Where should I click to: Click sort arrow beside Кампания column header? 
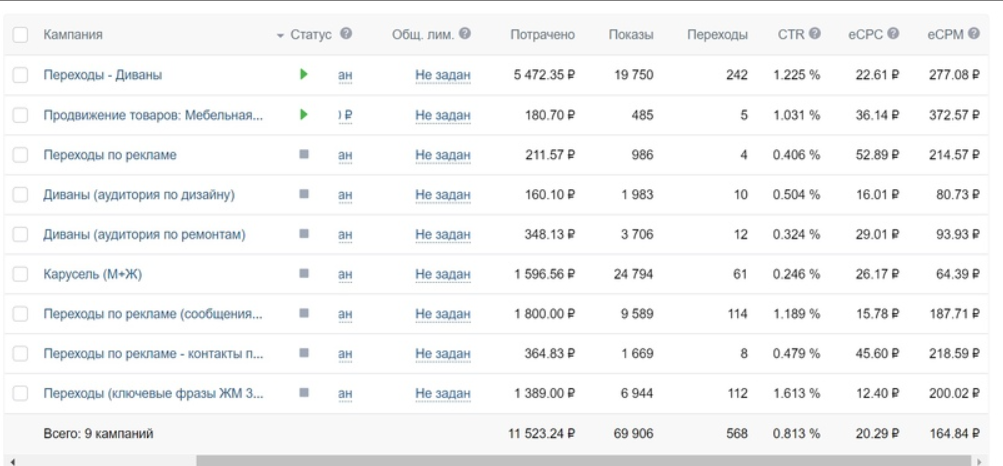(x=280, y=36)
